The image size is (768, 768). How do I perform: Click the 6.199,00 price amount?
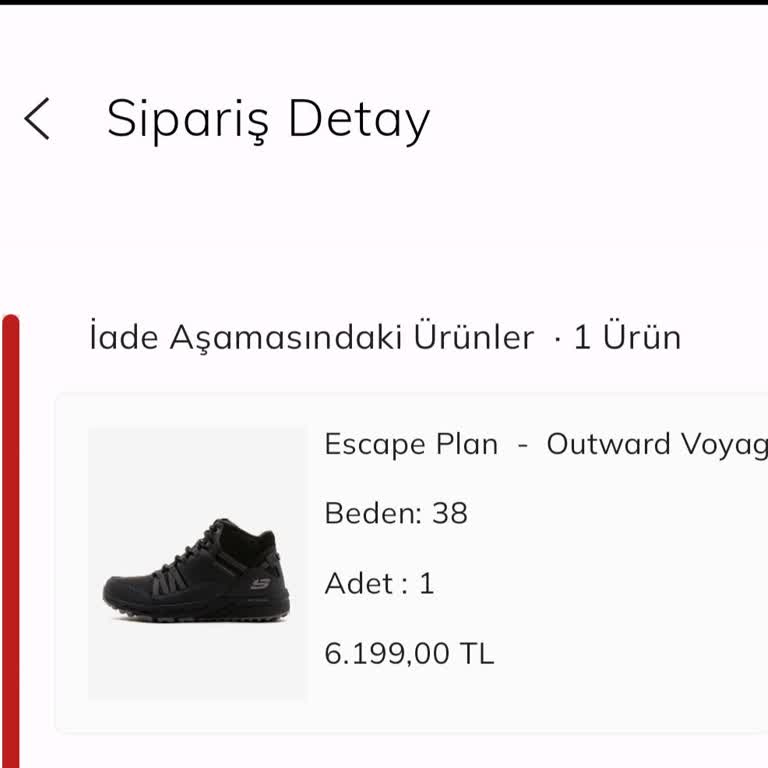[387, 654]
